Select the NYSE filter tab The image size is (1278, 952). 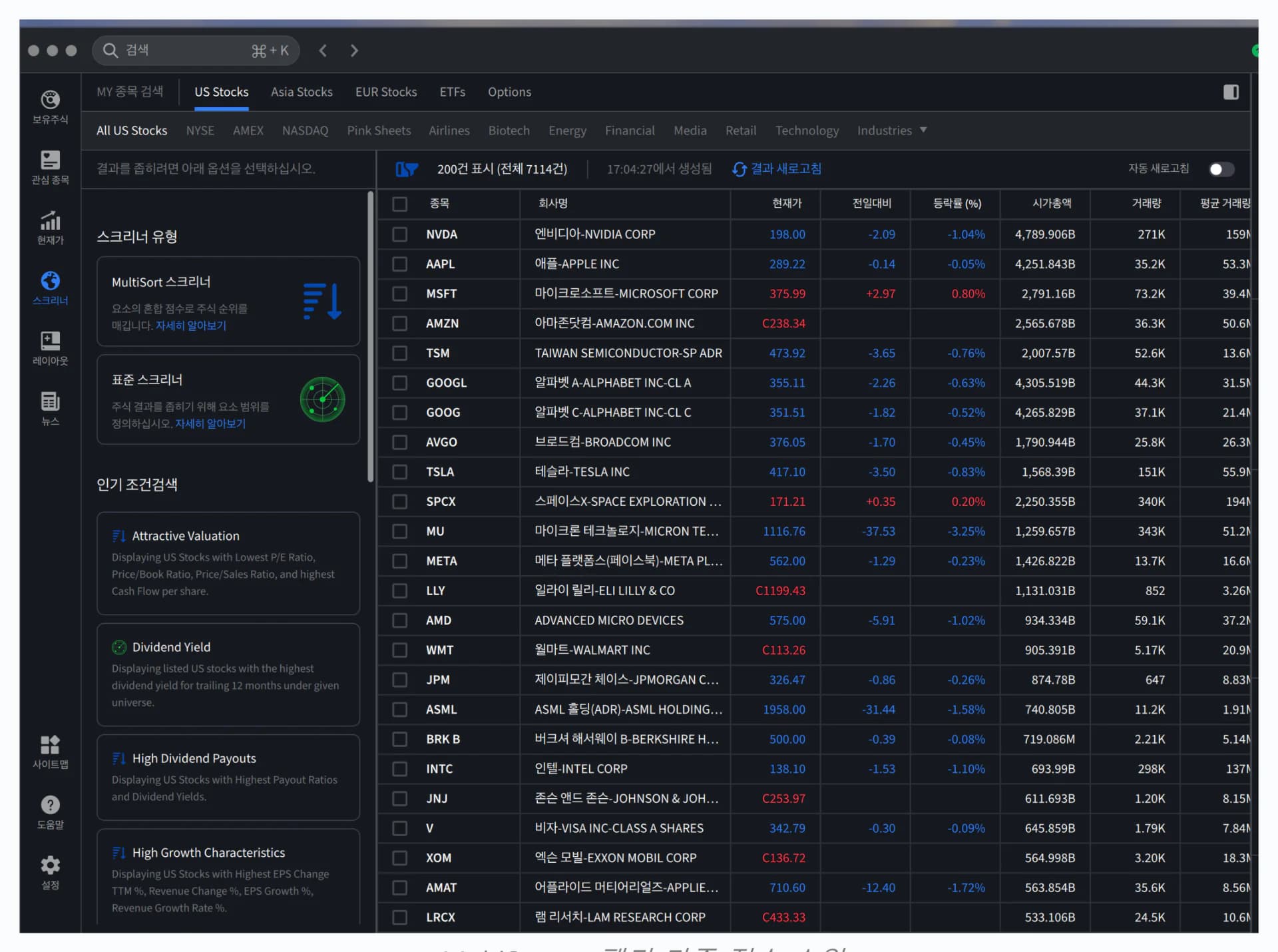pyautogui.click(x=200, y=130)
